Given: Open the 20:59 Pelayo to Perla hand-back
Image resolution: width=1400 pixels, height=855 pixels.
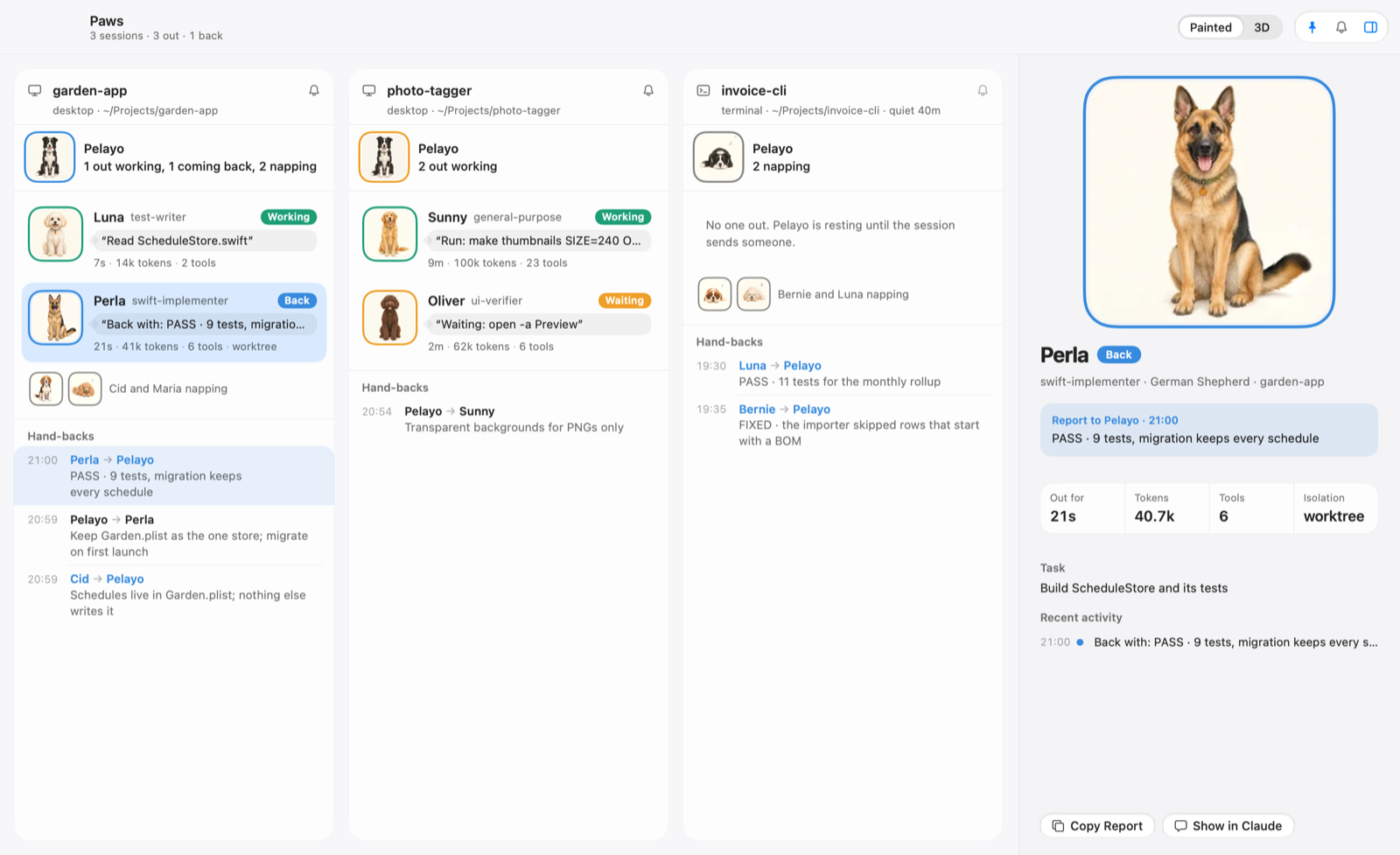Looking at the screenshot, I should click(174, 535).
